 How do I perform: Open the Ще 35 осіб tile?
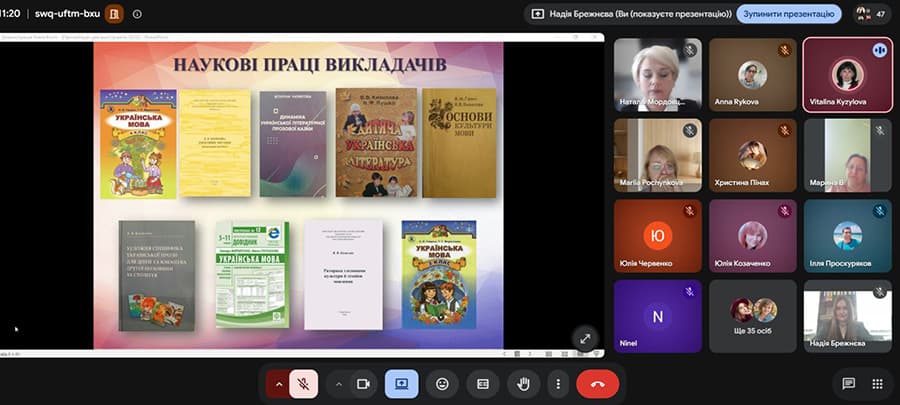752,316
